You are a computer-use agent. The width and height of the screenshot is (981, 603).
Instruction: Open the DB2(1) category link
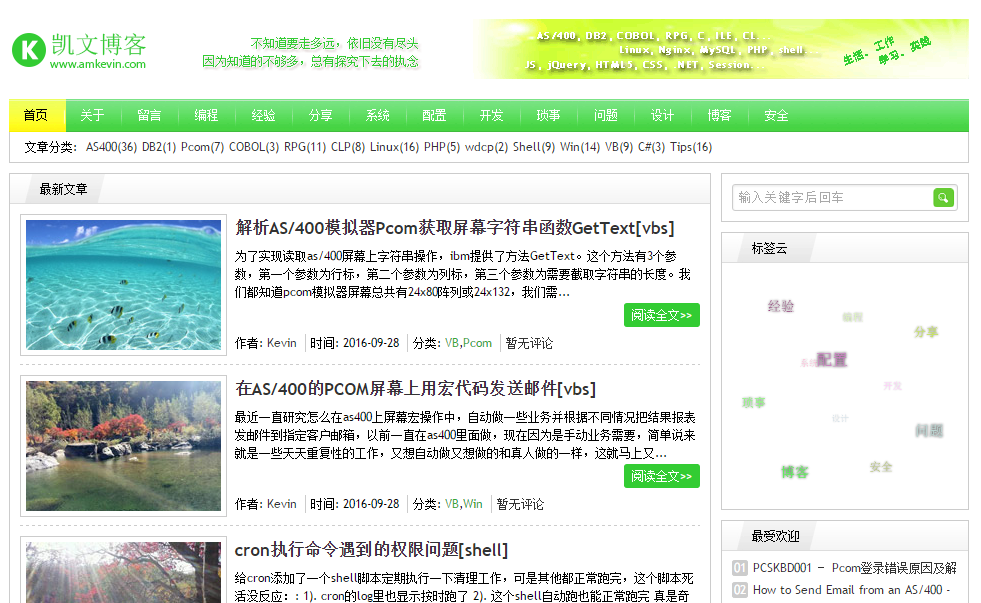coord(159,147)
